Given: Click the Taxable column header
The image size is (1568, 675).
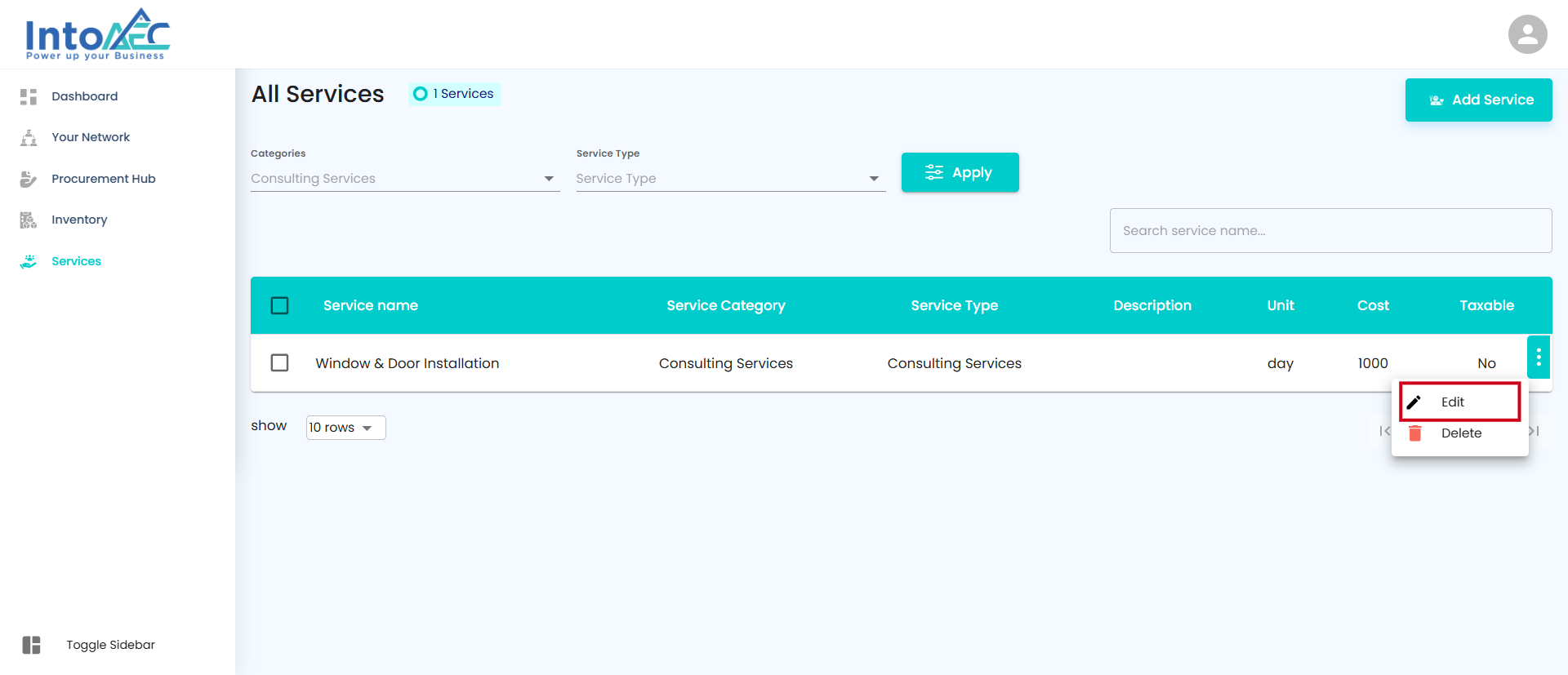Looking at the screenshot, I should point(1486,305).
